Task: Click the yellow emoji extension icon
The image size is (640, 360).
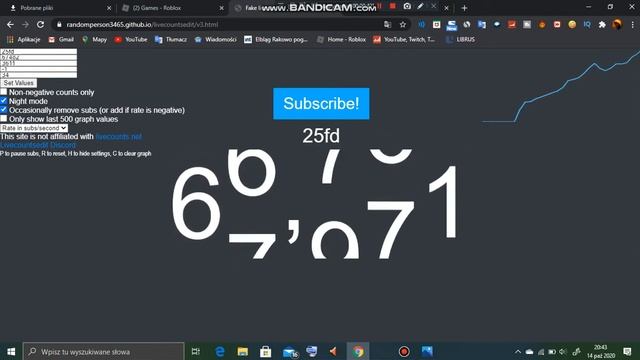Action: (572, 24)
